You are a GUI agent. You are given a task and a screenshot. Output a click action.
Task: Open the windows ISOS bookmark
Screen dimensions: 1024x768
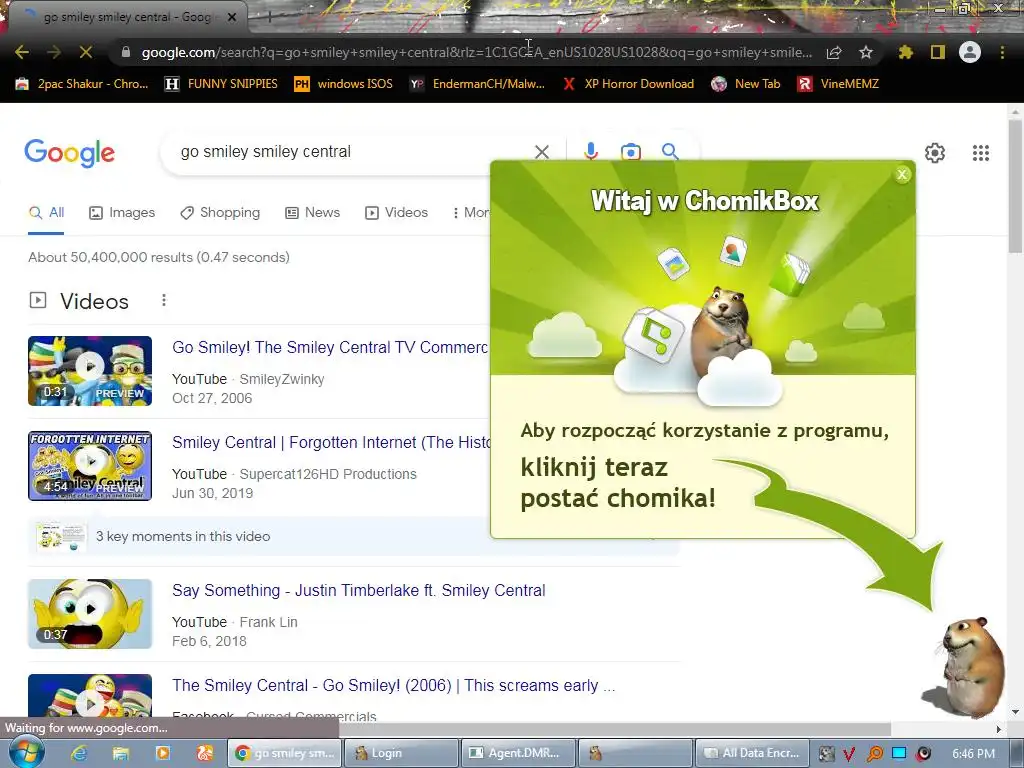[344, 84]
